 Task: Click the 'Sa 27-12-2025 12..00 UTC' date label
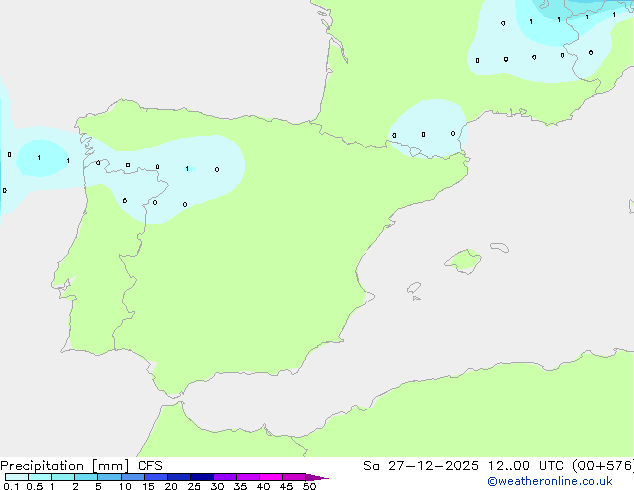point(463,466)
